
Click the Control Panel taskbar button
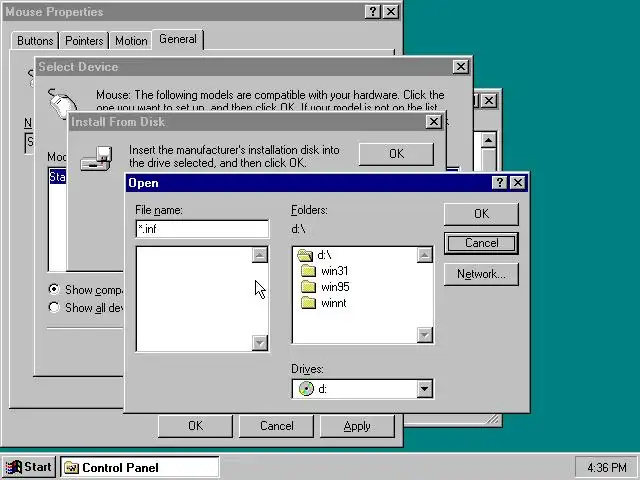pyautogui.click(x=140, y=467)
